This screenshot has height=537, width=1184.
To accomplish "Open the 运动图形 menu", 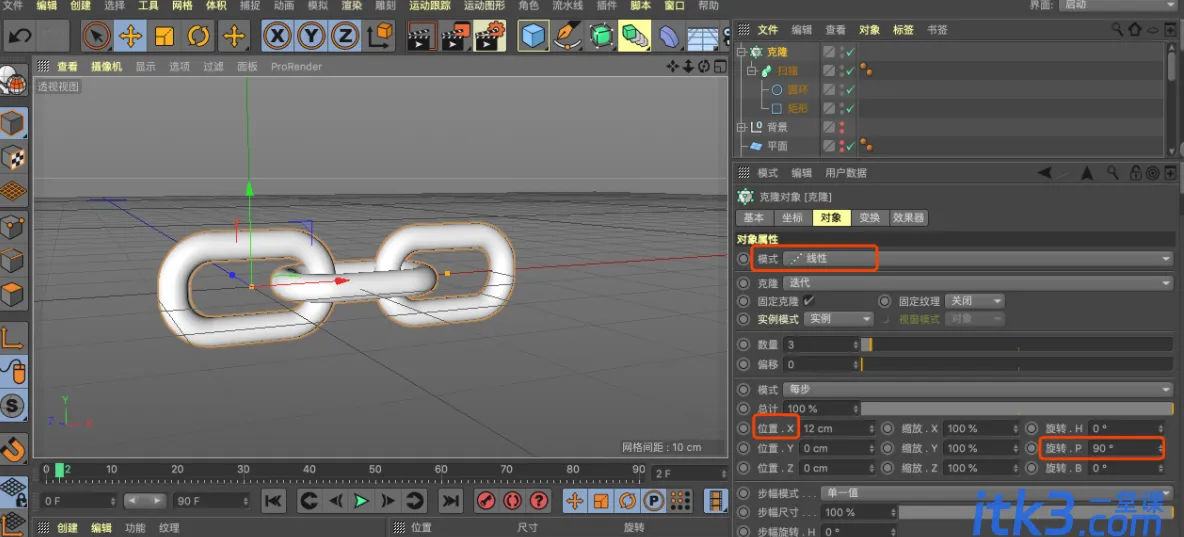I will 484,5.
